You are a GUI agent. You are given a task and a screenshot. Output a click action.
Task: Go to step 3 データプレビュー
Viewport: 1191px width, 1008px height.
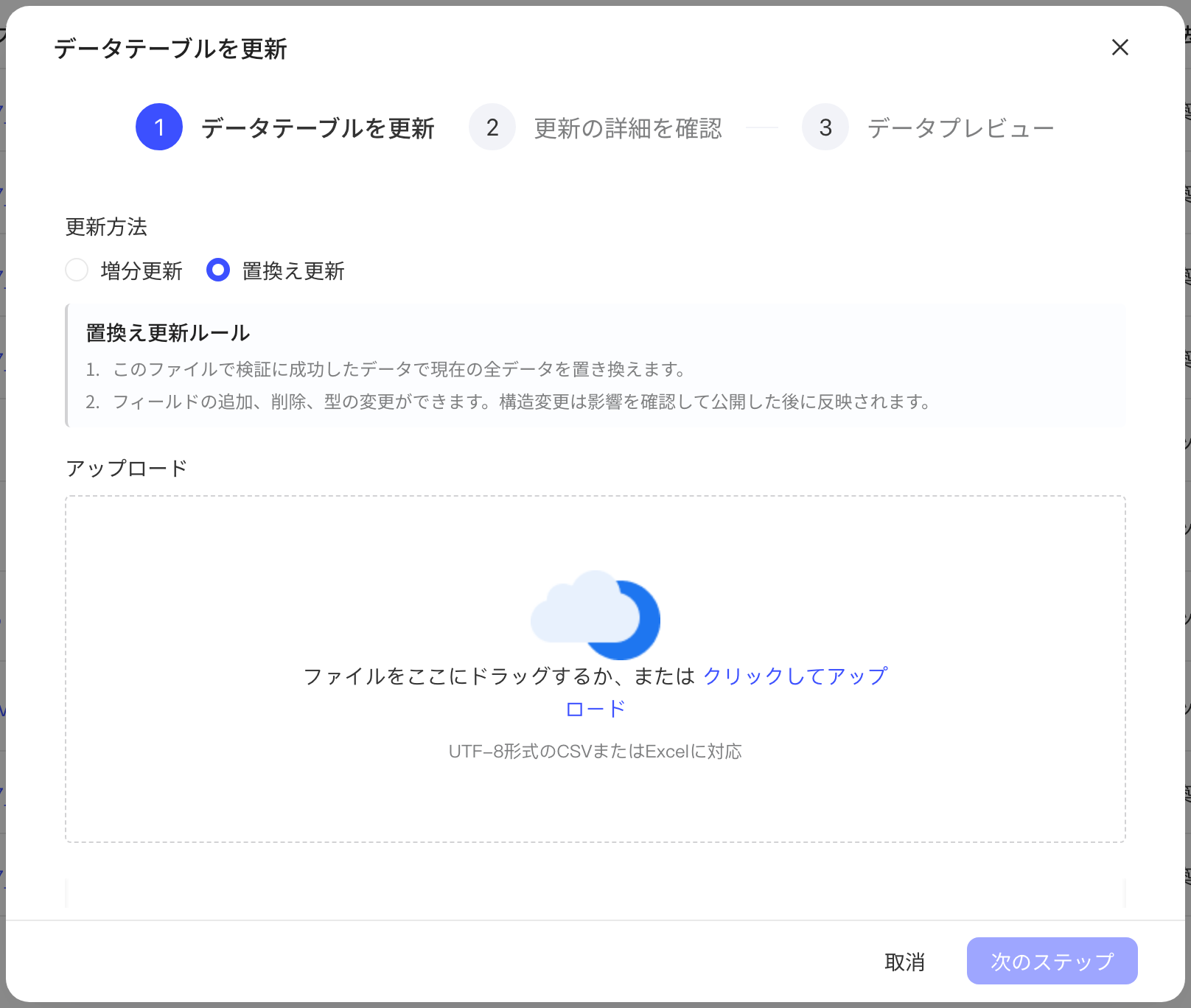coord(929,127)
